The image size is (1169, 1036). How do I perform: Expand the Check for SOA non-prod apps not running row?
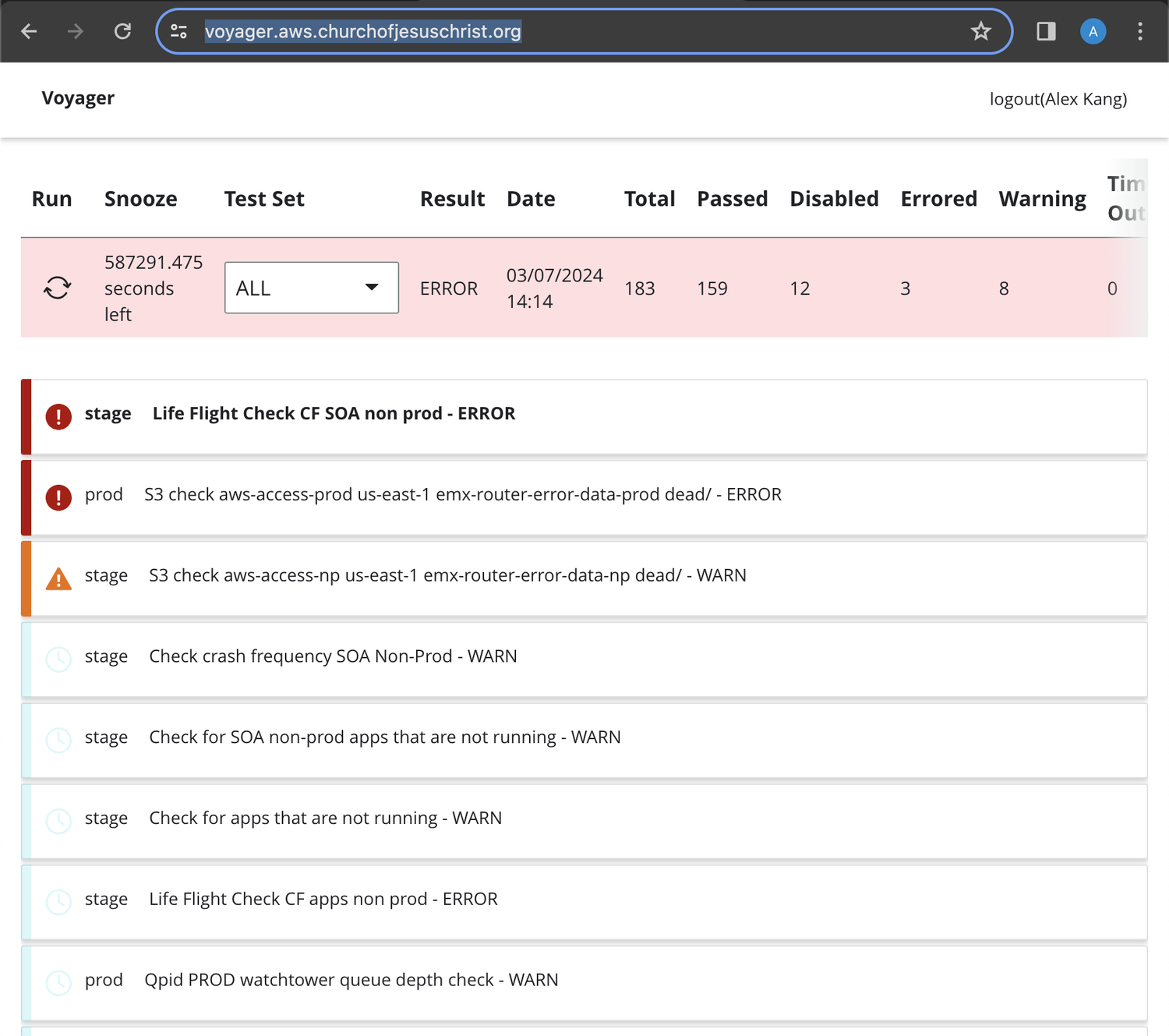[584, 741]
